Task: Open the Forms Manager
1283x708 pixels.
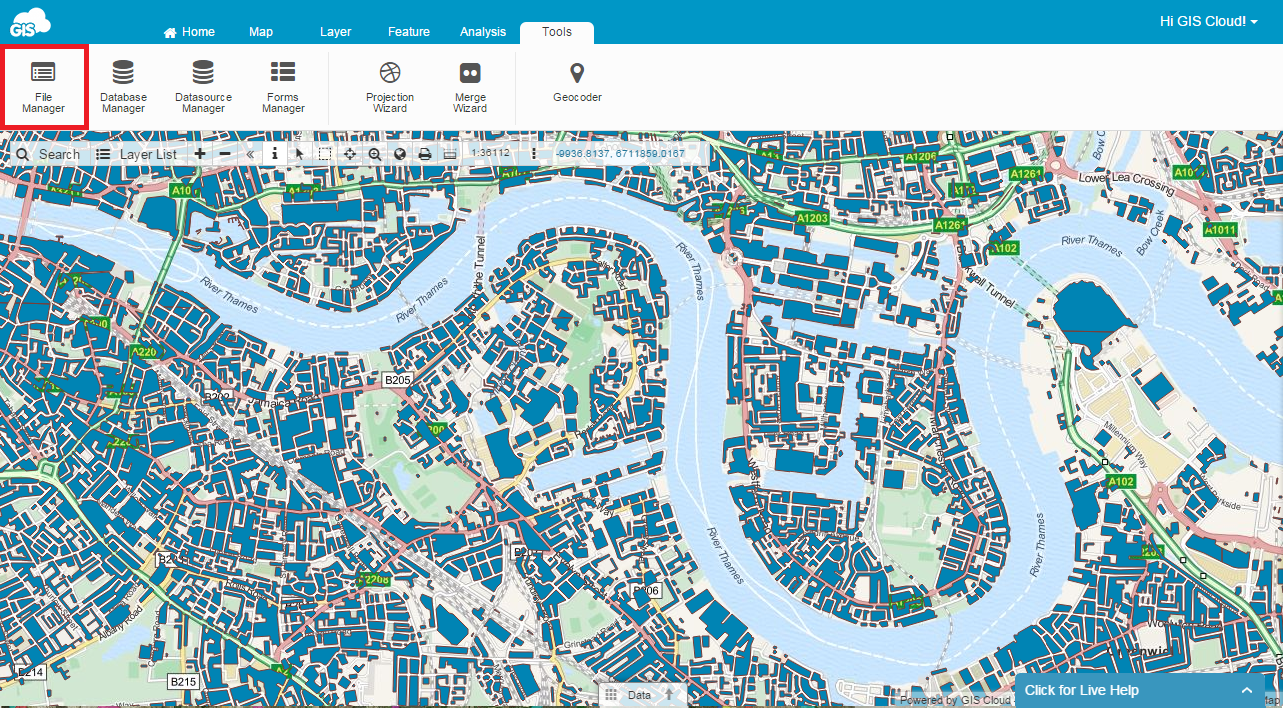Action: coord(283,86)
